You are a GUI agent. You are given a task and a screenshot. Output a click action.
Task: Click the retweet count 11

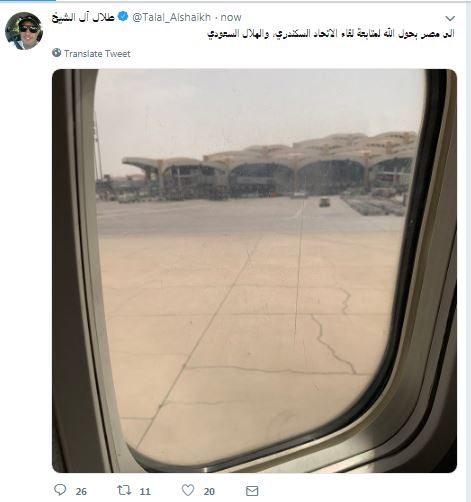coord(145,491)
